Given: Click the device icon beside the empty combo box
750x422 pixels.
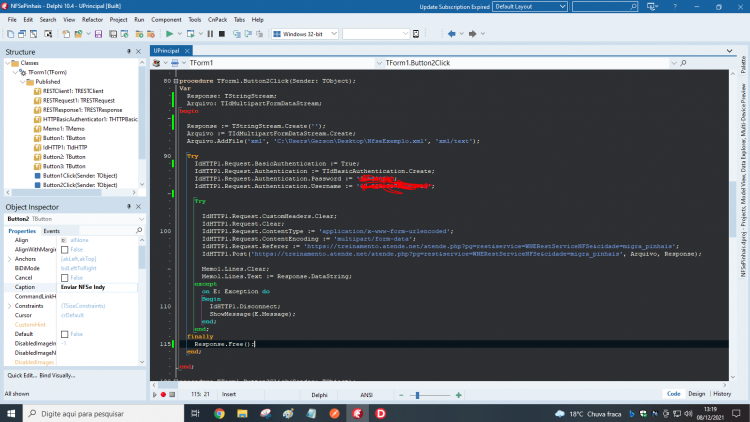Looking at the screenshot, I should [416, 34].
